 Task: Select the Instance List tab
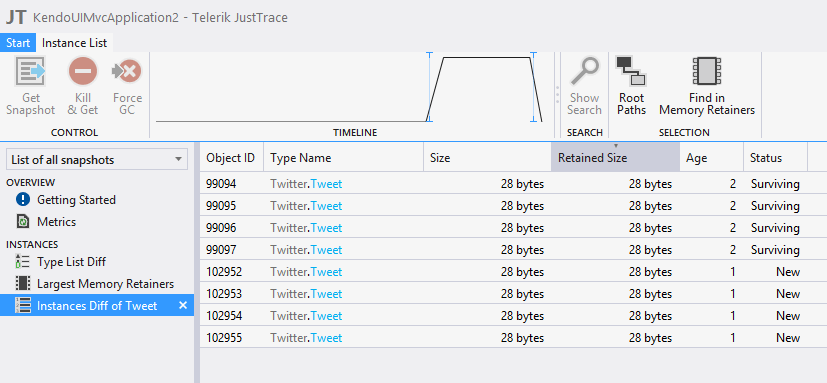(x=74, y=43)
